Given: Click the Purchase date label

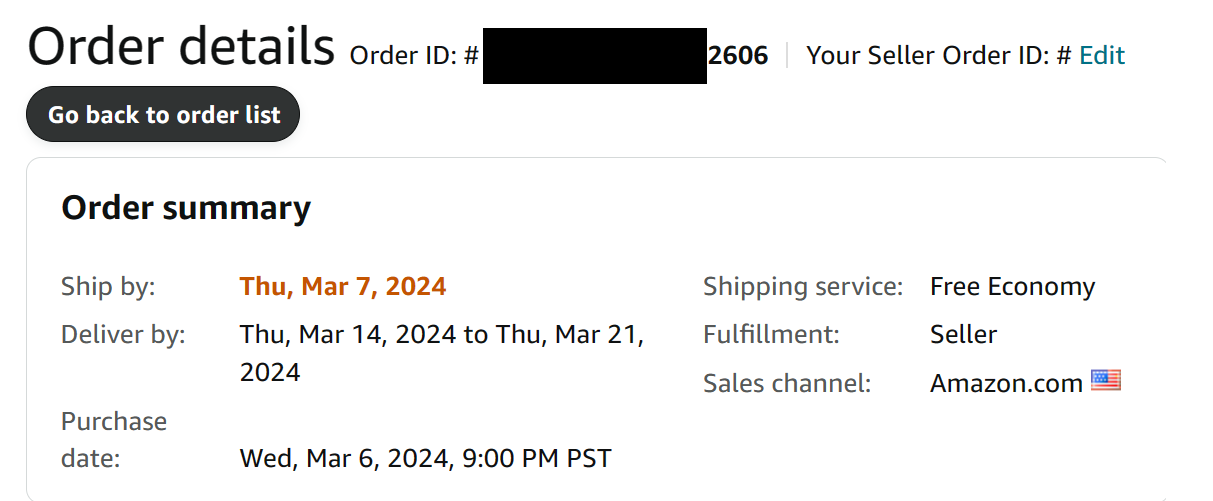Looking at the screenshot, I should coord(114,440).
